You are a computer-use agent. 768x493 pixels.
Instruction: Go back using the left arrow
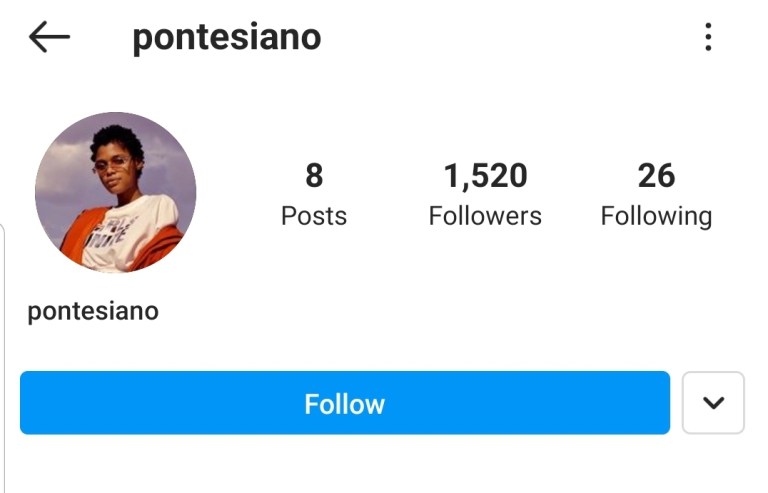[49, 38]
